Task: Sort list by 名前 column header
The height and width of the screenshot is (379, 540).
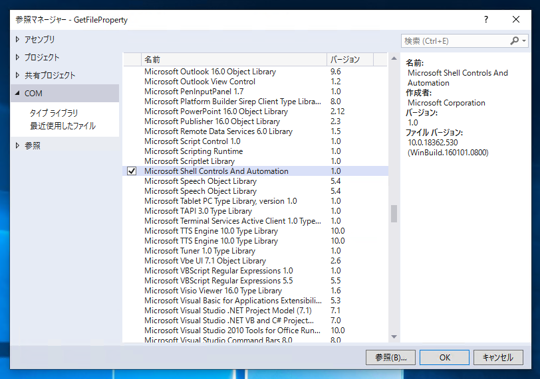Action: coord(233,60)
